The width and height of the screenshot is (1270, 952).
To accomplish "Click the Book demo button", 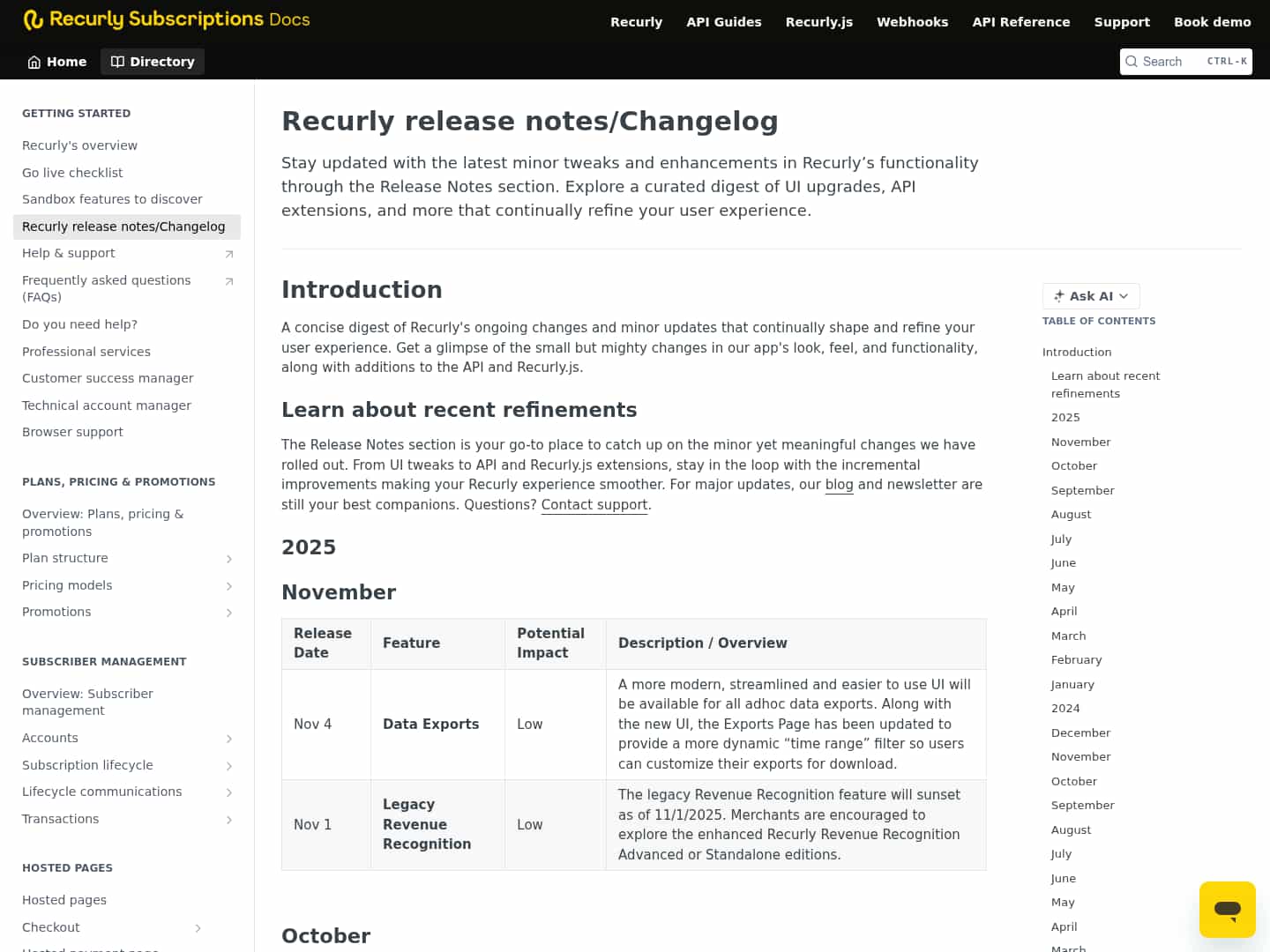I will click(1213, 21).
